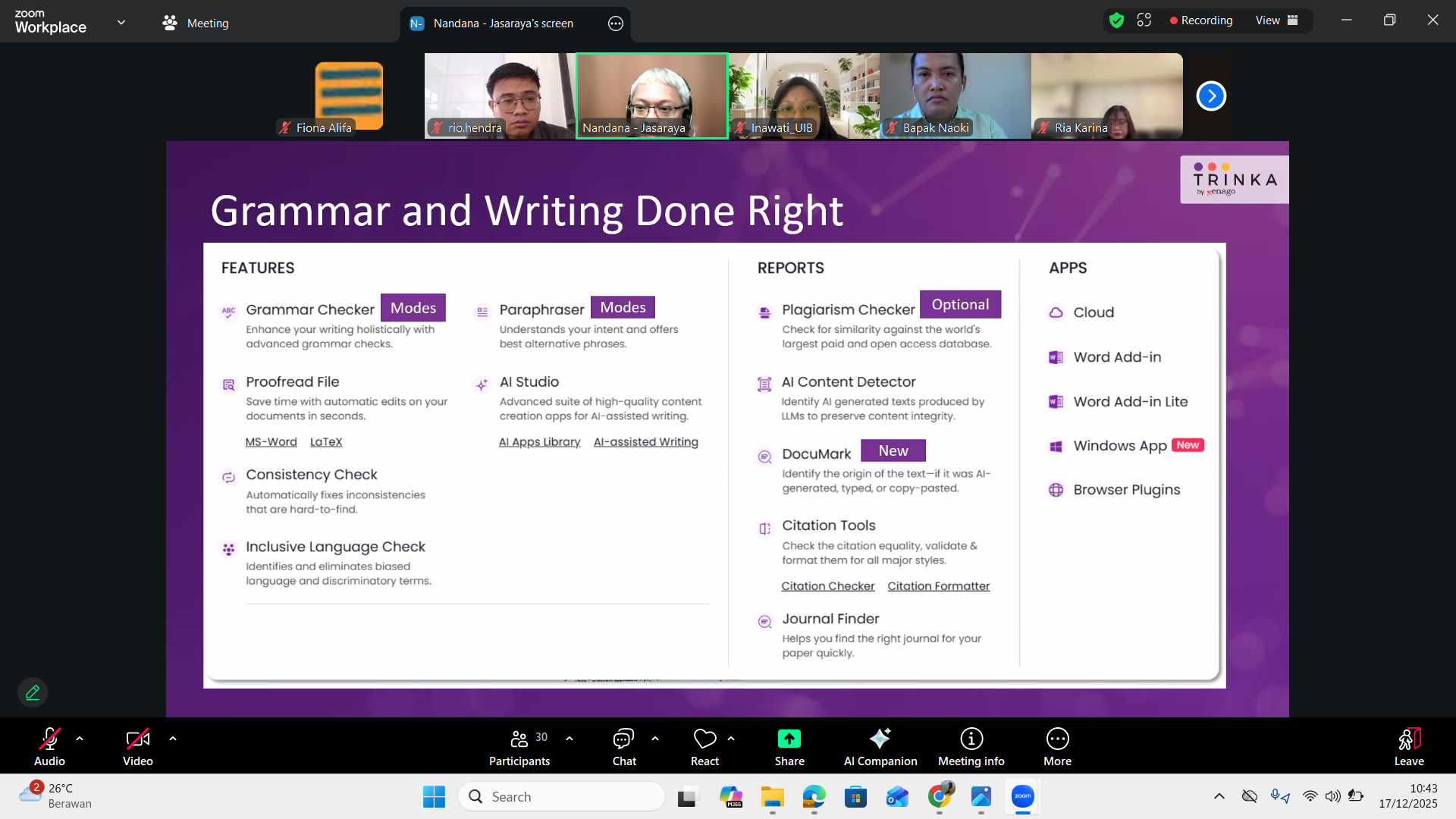
Task: Open the Chat panel icon
Action: [x=623, y=739]
